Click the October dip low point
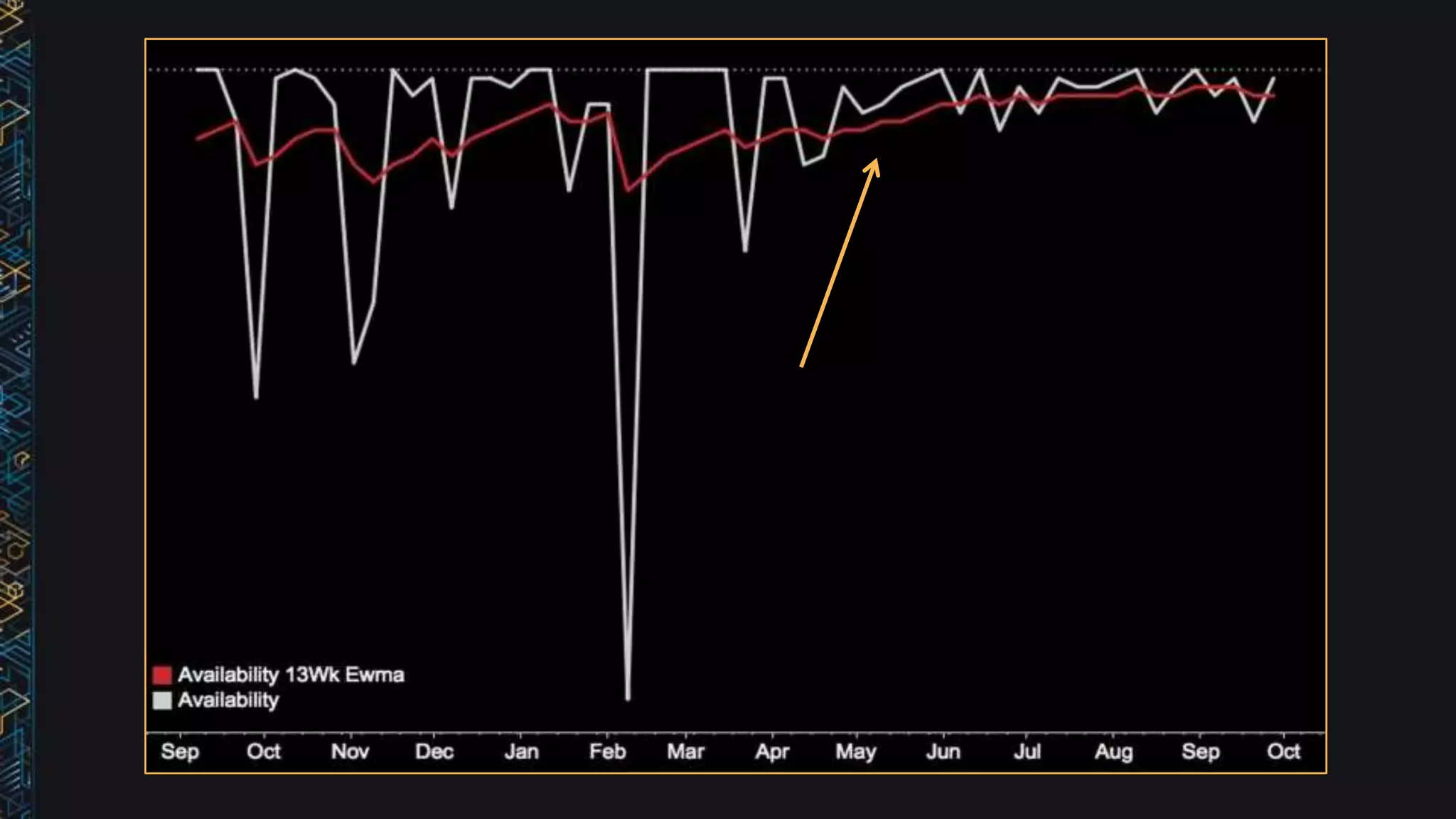This screenshot has height=819, width=1456. click(x=256, y=397)
